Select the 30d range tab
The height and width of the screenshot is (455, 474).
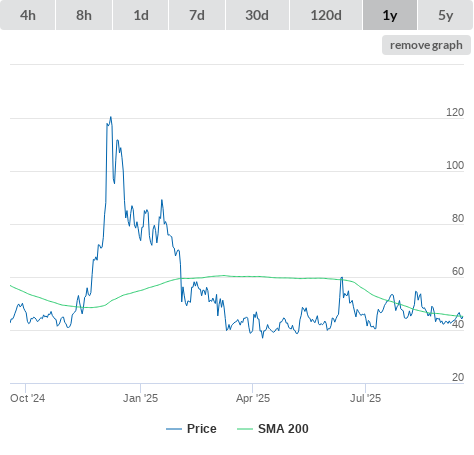click(257, 15)
